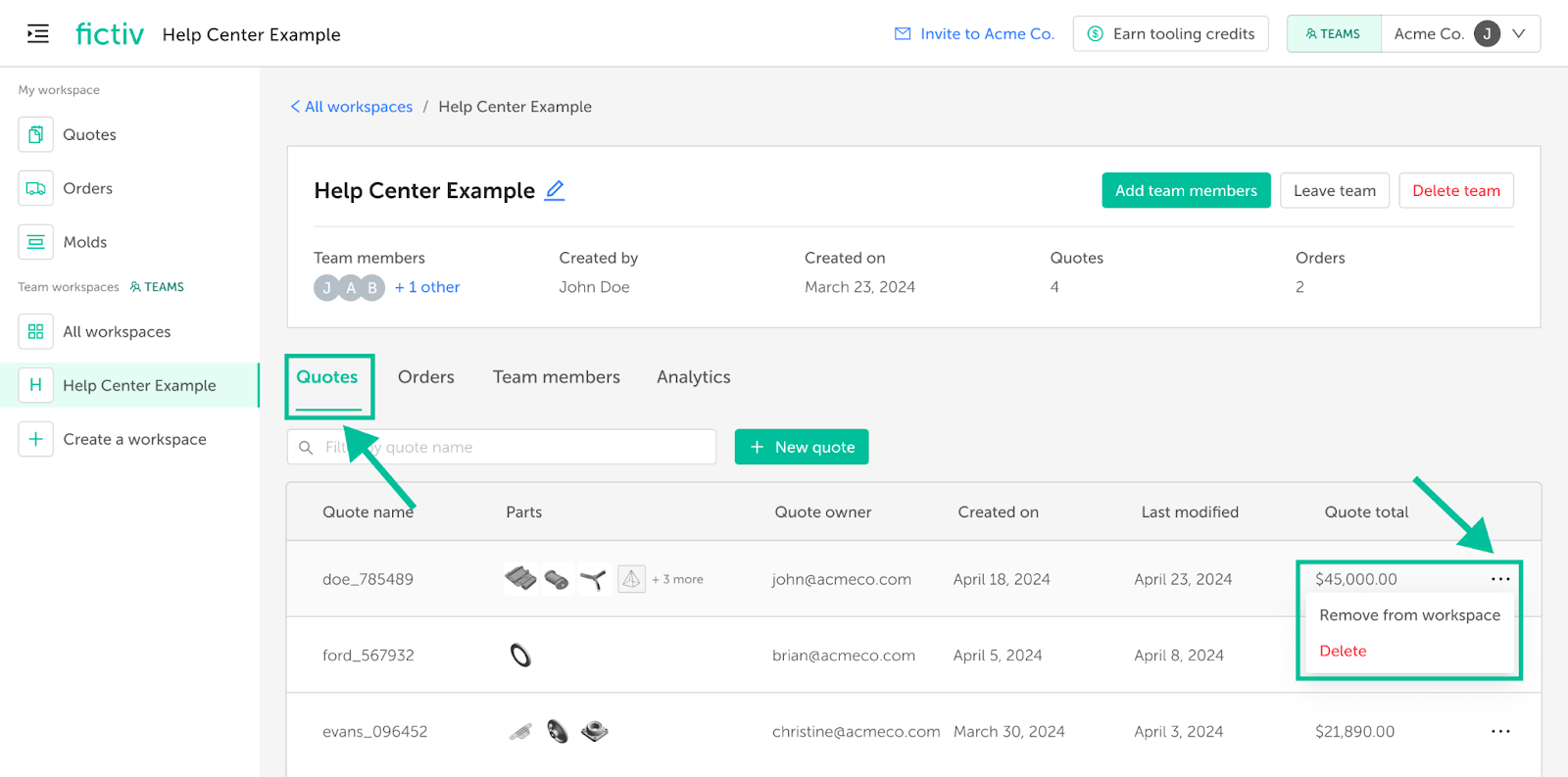
Task: Select Remove from workspace menu option
Action: coord(1409,615)
